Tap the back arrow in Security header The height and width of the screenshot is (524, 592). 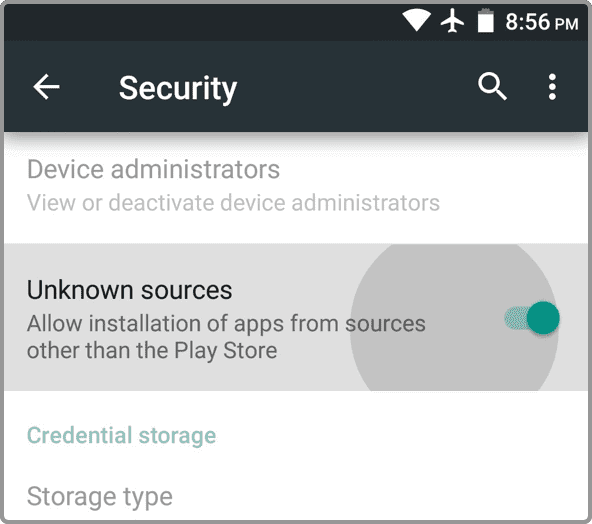(46, 87)
